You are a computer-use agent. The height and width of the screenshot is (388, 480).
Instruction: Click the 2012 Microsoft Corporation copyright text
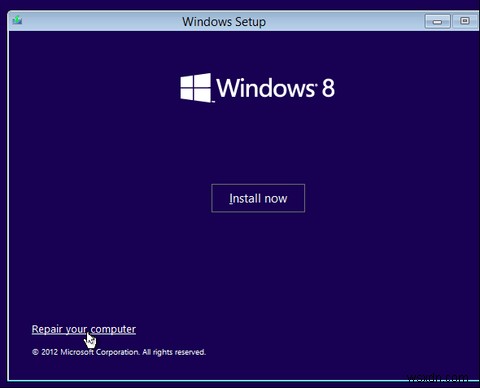tap(119, 352)
